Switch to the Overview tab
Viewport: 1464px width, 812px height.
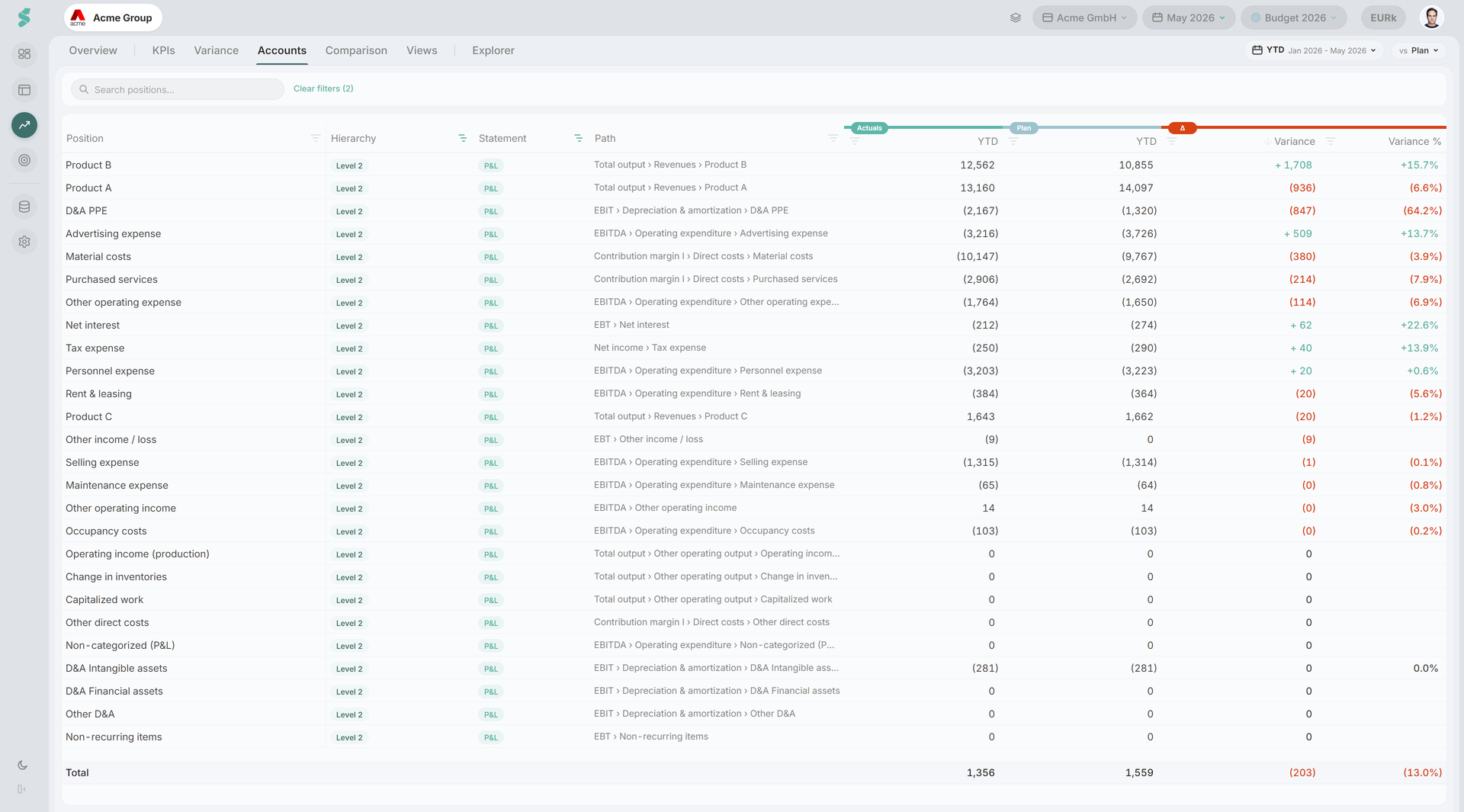pos(93,50)
